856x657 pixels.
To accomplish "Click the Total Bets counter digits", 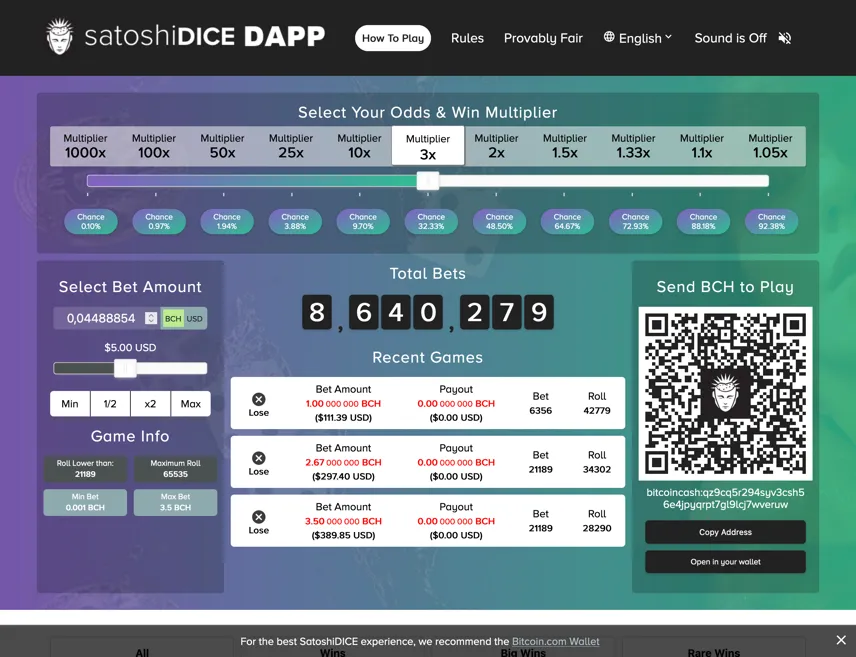I will 428,312.
